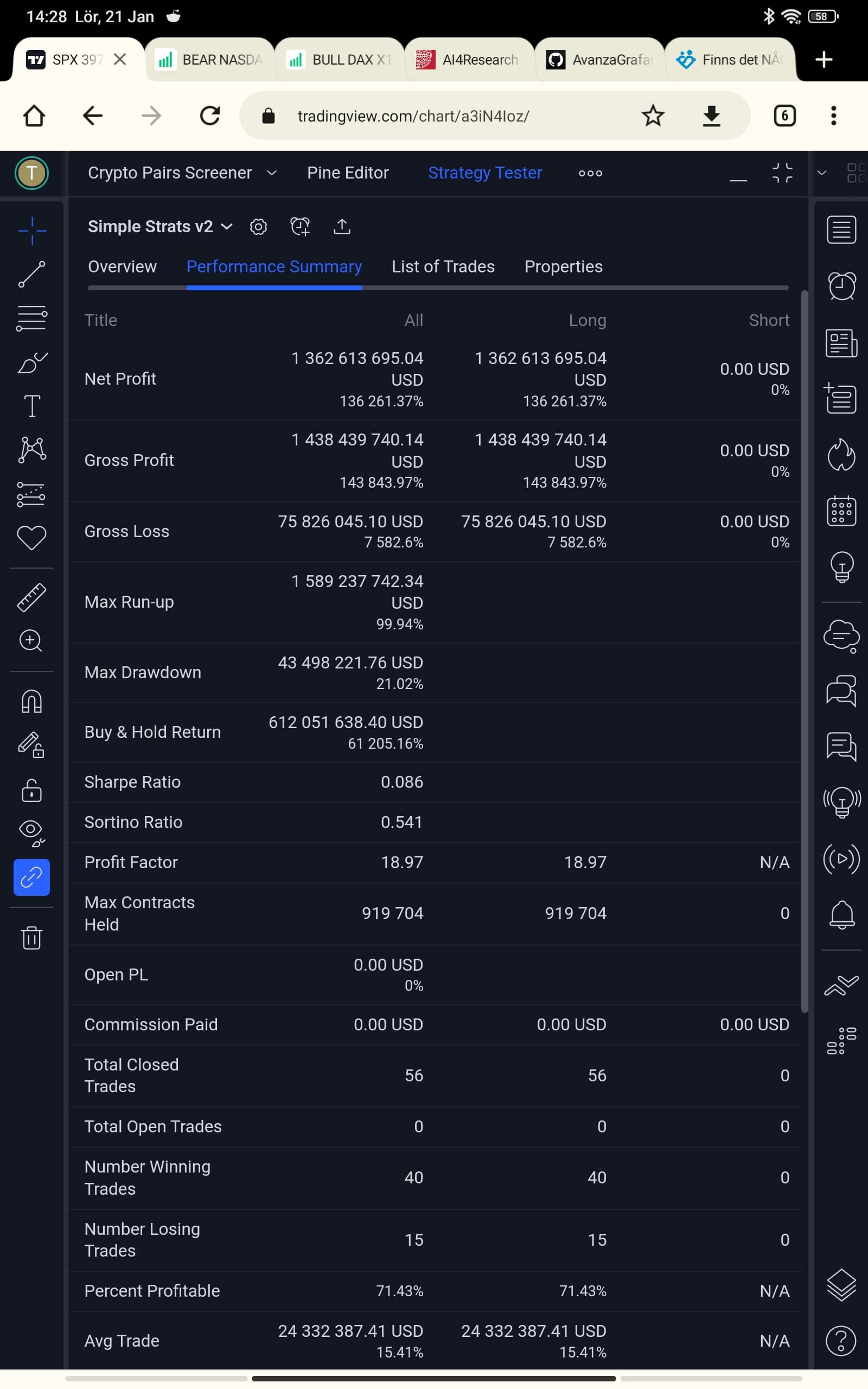868x1389 pixels.
Task: Toggle lock all drawing tools
Action: pyautogui.click(x=31, y=791)
